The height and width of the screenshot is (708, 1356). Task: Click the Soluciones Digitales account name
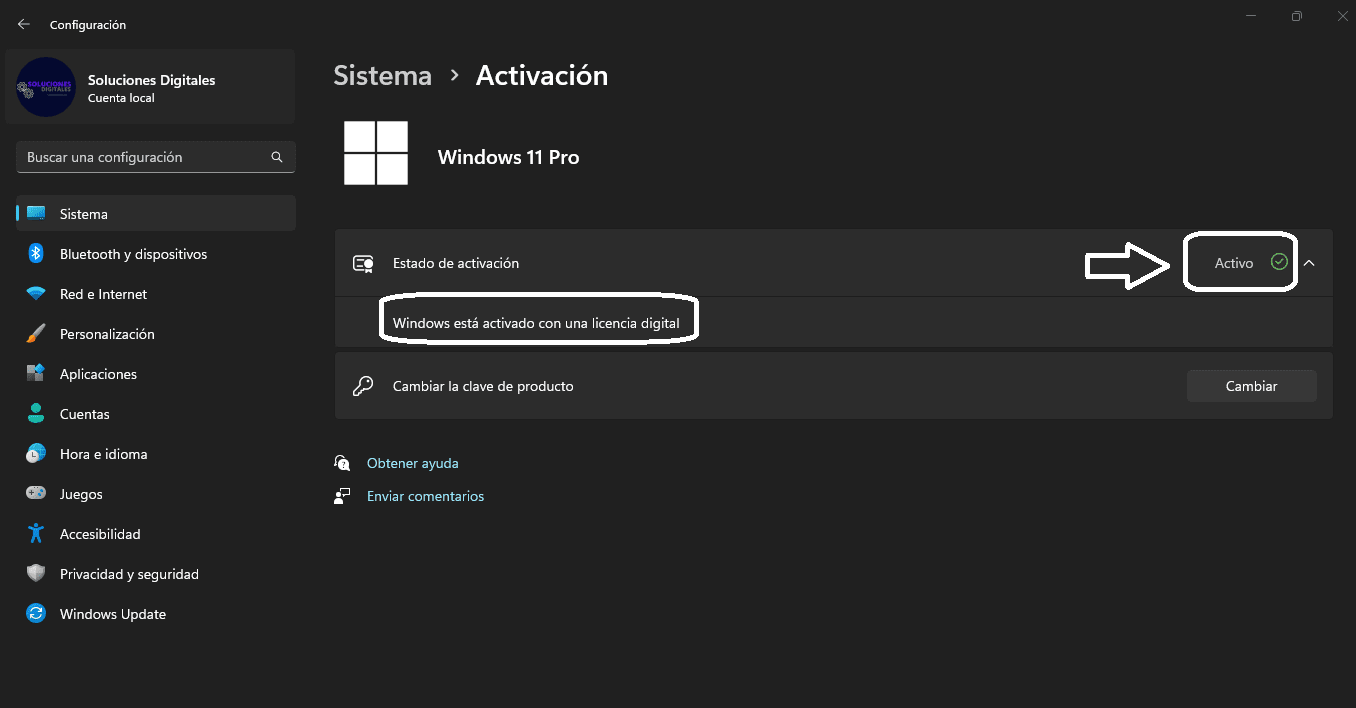coord(152,80)
